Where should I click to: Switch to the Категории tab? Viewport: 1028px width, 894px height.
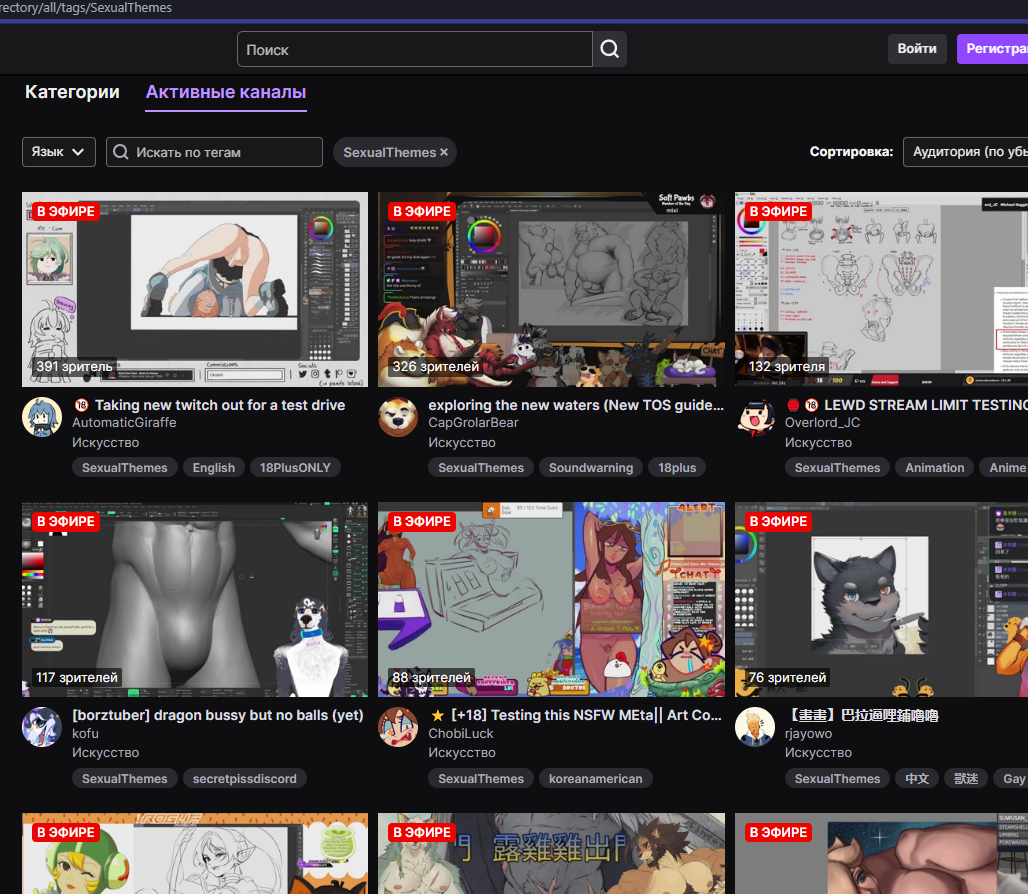[72, 92]
